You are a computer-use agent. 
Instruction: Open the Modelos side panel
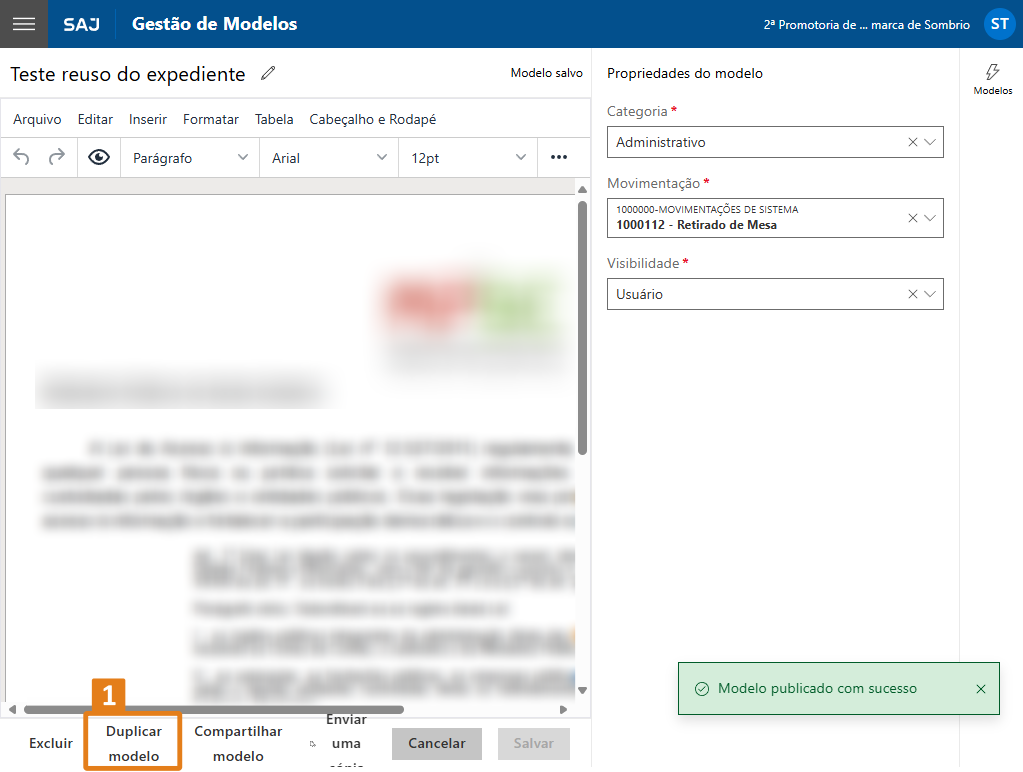(x=992, y=79)
